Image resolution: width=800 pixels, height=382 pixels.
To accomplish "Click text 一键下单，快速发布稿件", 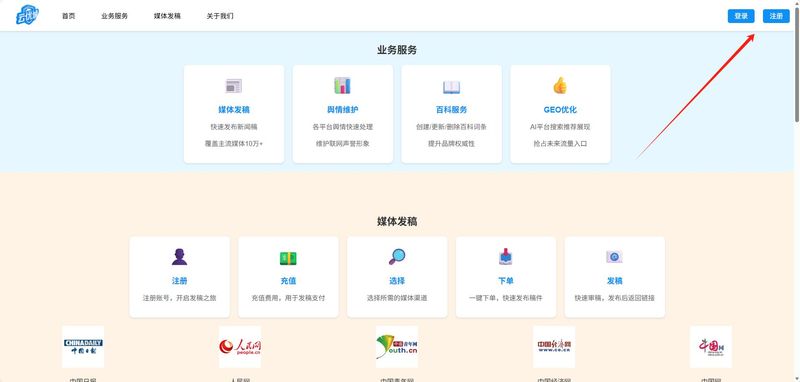I will pyautogui.click(x=506, y=298).
